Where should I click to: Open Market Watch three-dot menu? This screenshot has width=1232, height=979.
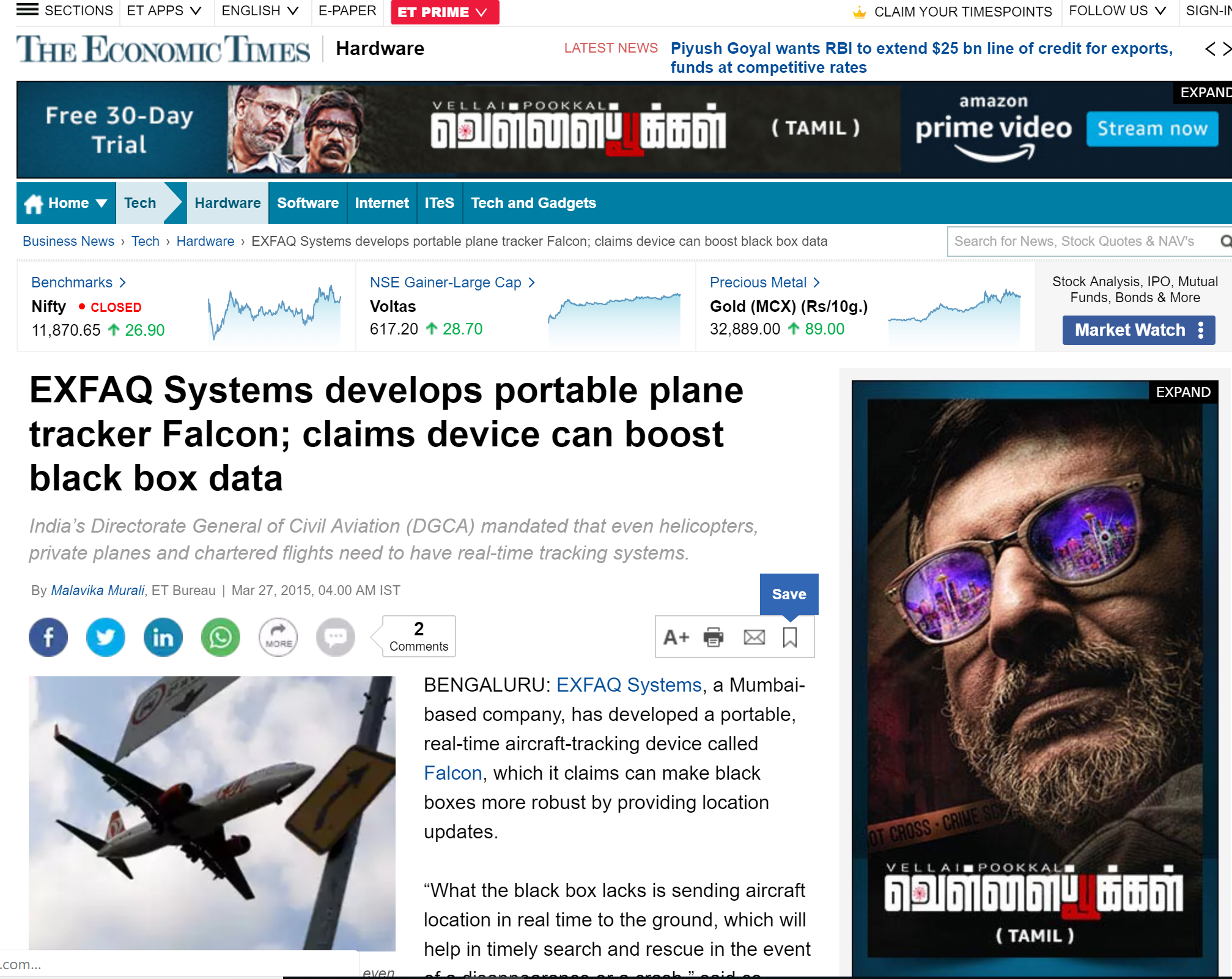(x=1201, y=330)
